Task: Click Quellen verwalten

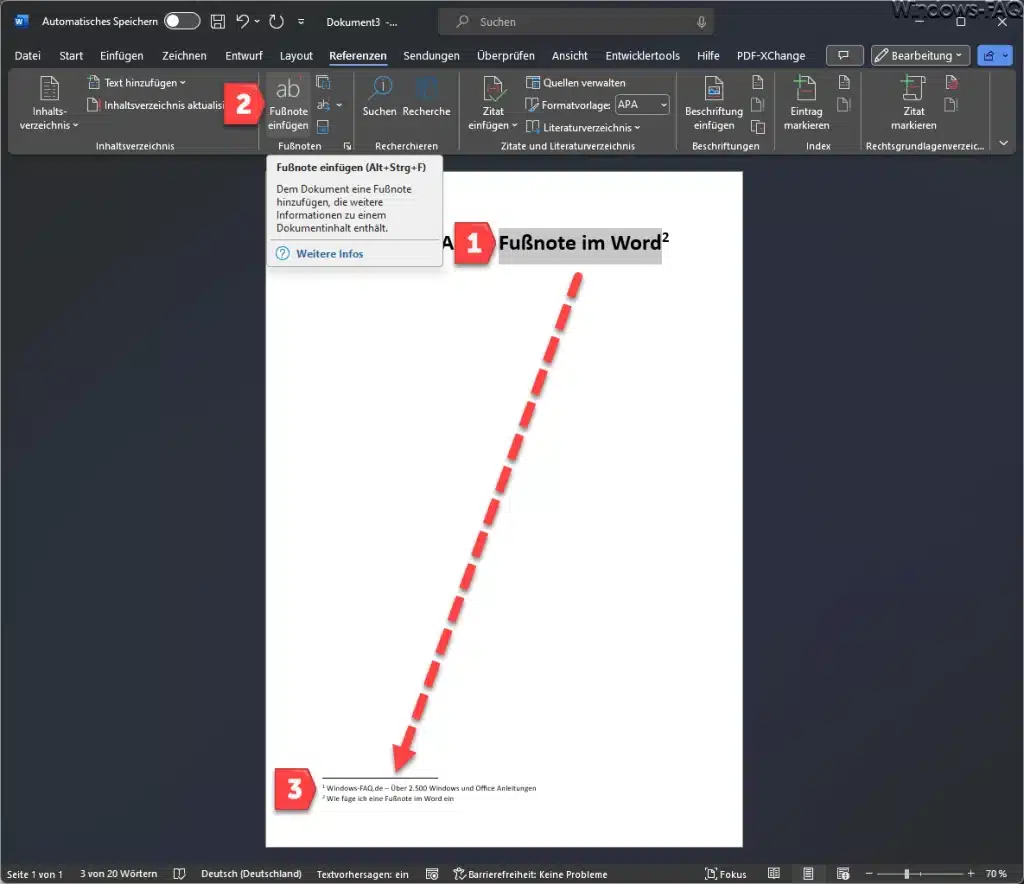Action: (576, 82)
